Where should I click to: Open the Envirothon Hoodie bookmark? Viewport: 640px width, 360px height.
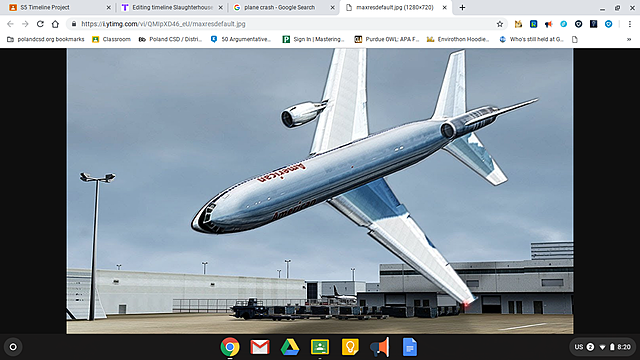point(458,39)
